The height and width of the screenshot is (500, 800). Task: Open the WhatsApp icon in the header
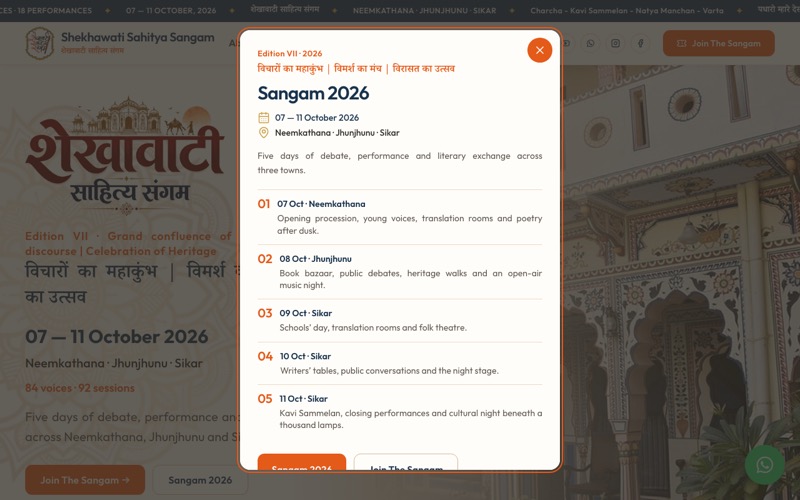click(x=590, y=43)
